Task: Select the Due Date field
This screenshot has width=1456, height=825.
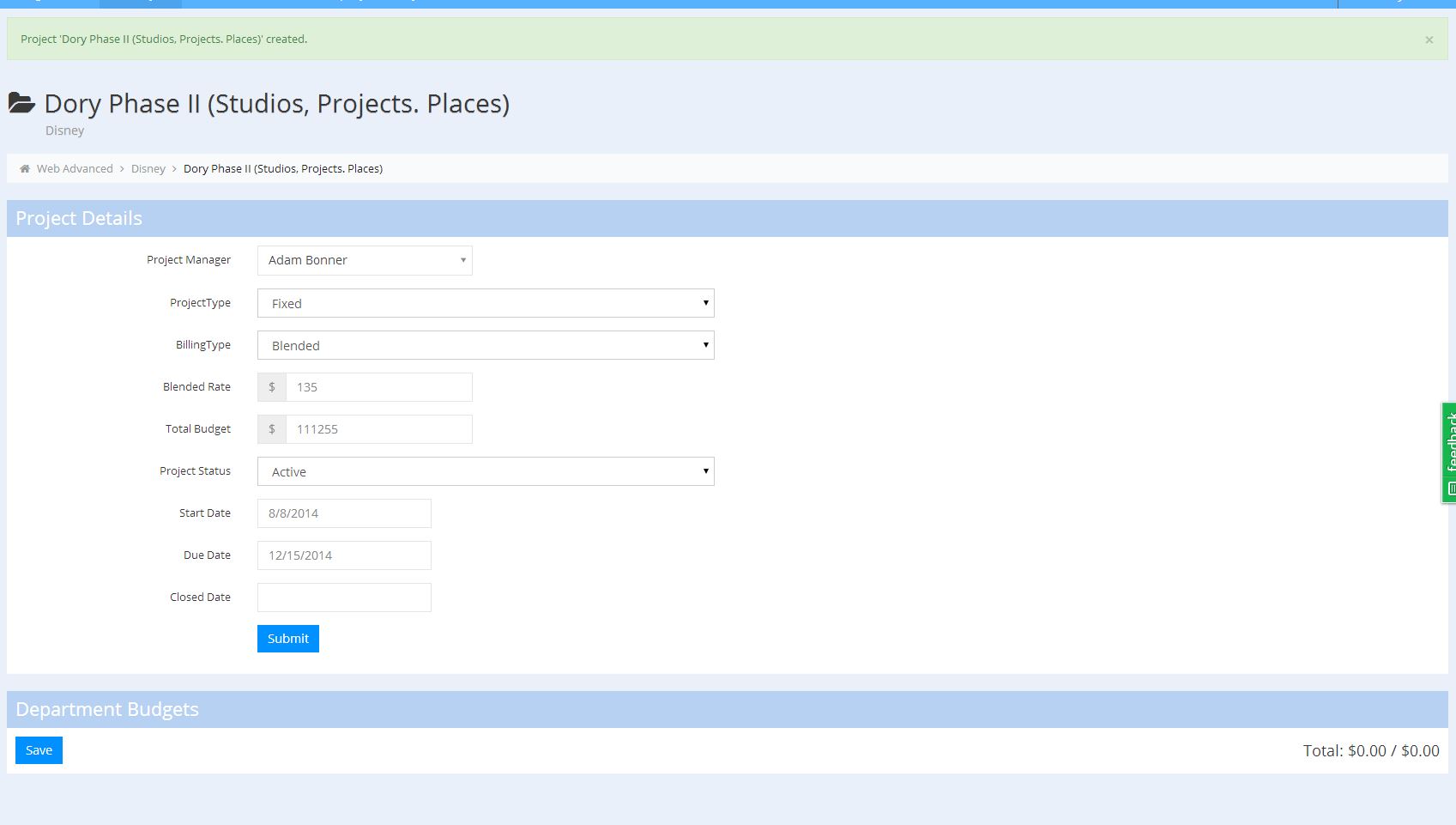Action: coord(344,555)
